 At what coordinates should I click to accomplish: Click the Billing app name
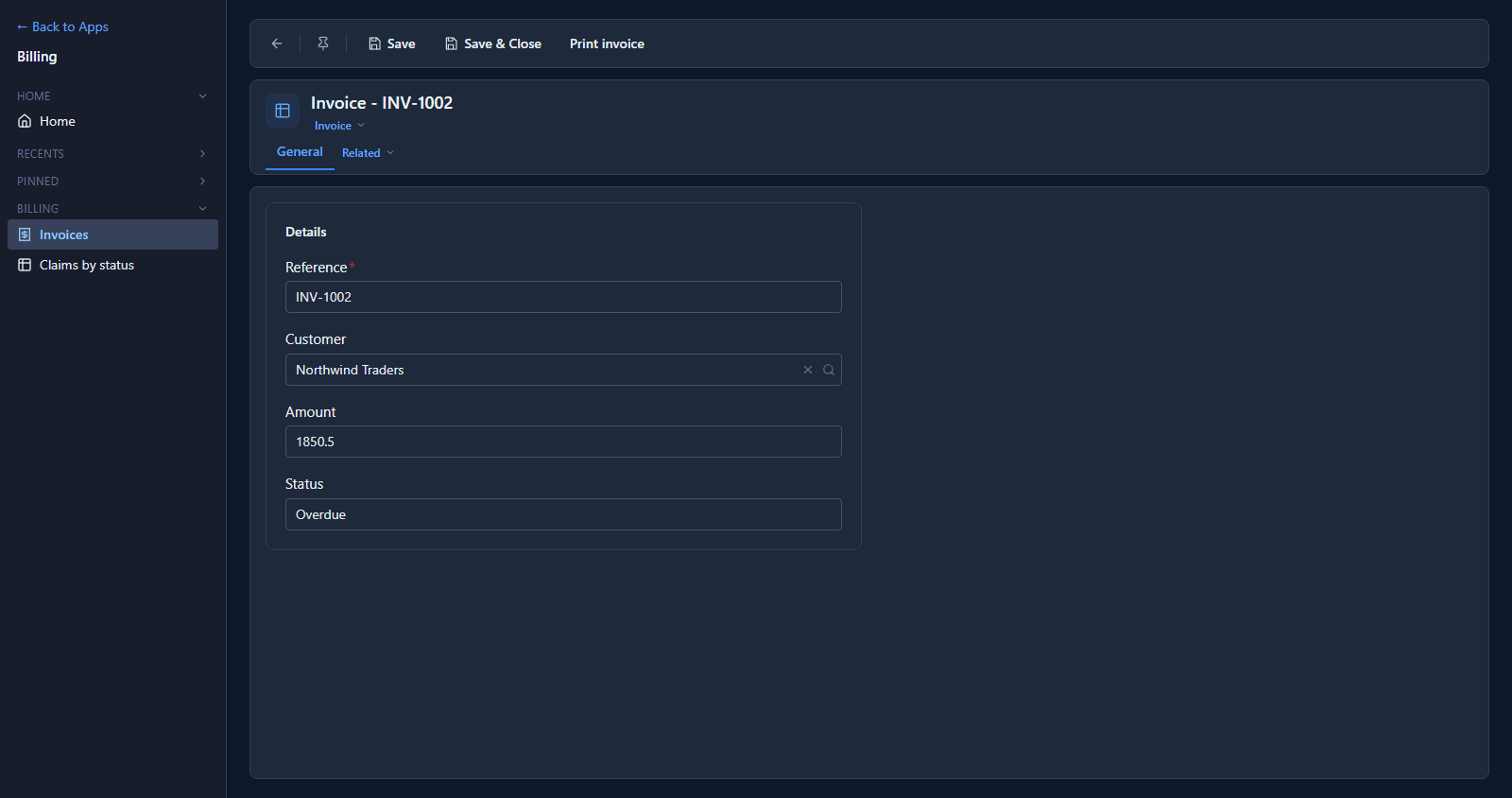coord(37,57)
